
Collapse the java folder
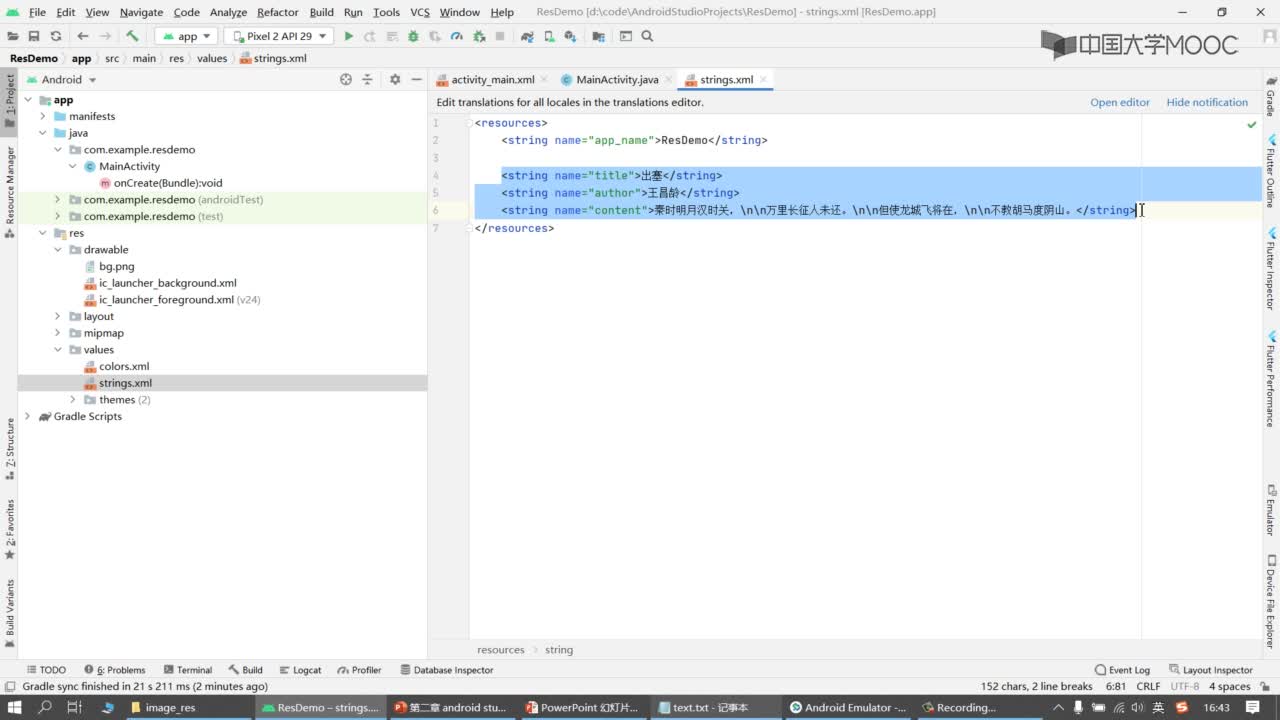[x=43, y=133]
